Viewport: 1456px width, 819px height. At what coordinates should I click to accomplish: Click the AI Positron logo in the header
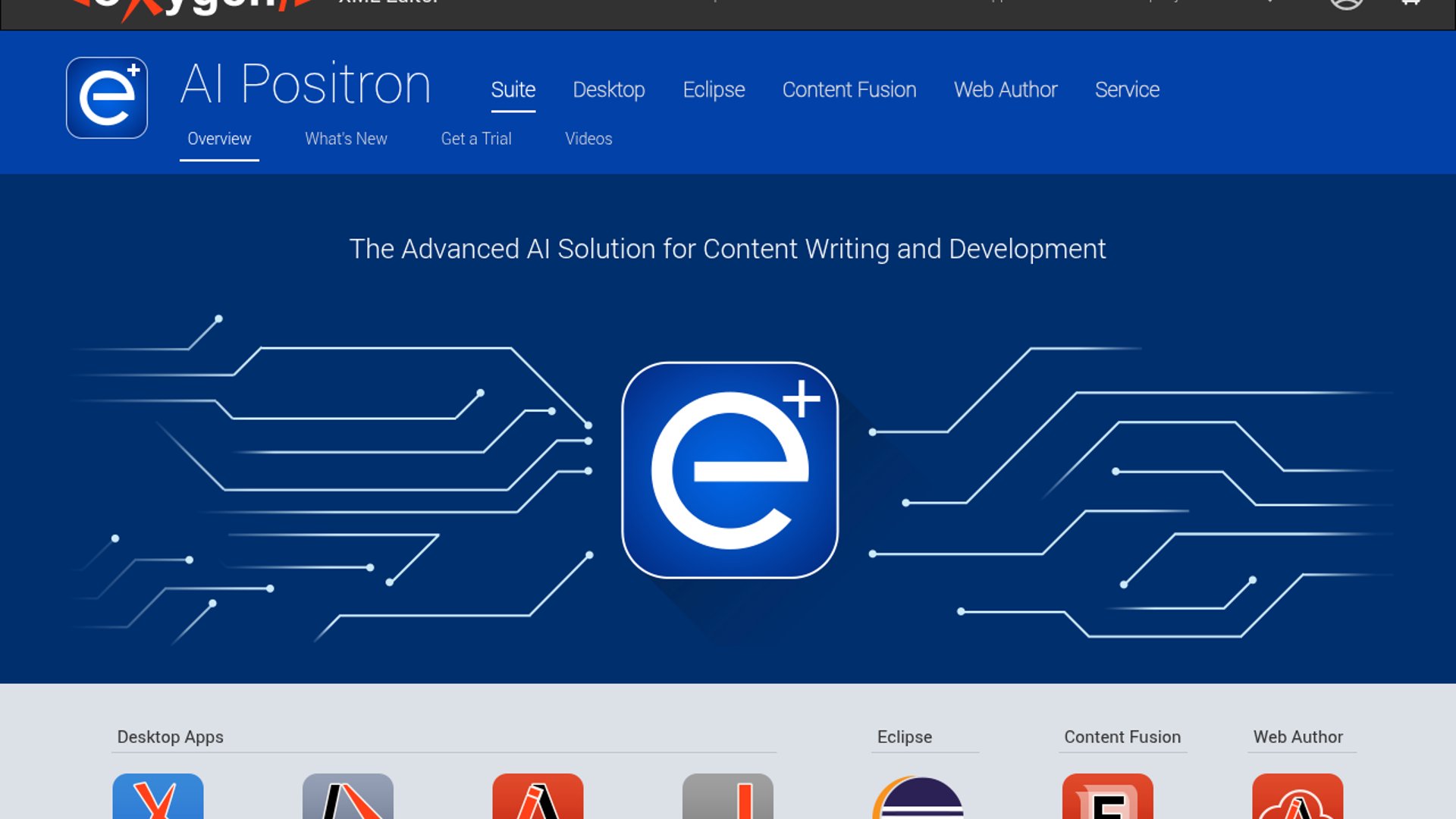click(x=107, y=98)
